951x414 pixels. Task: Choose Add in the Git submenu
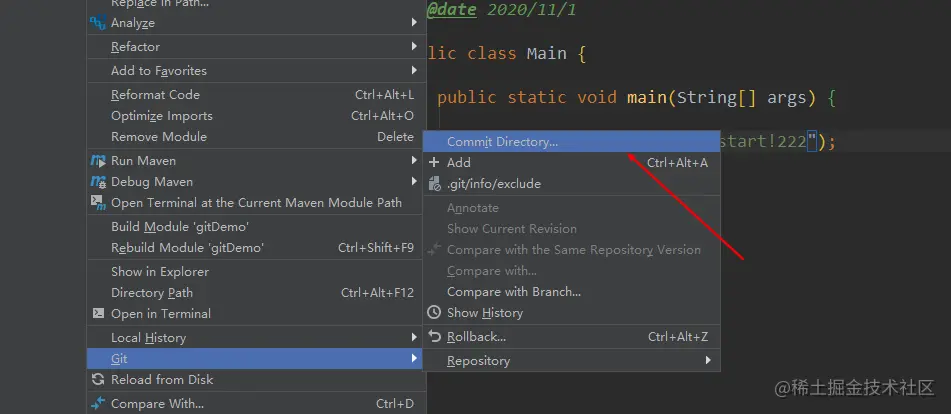[571, 162]
